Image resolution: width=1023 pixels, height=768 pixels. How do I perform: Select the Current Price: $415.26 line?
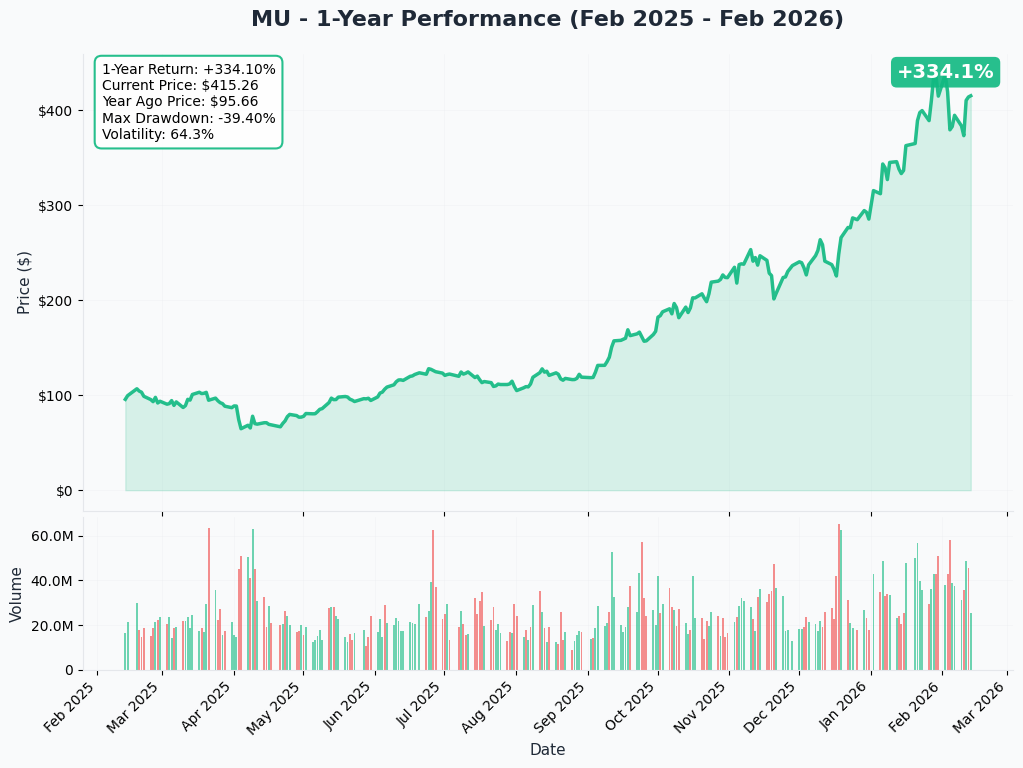click(x=180, y=85)
